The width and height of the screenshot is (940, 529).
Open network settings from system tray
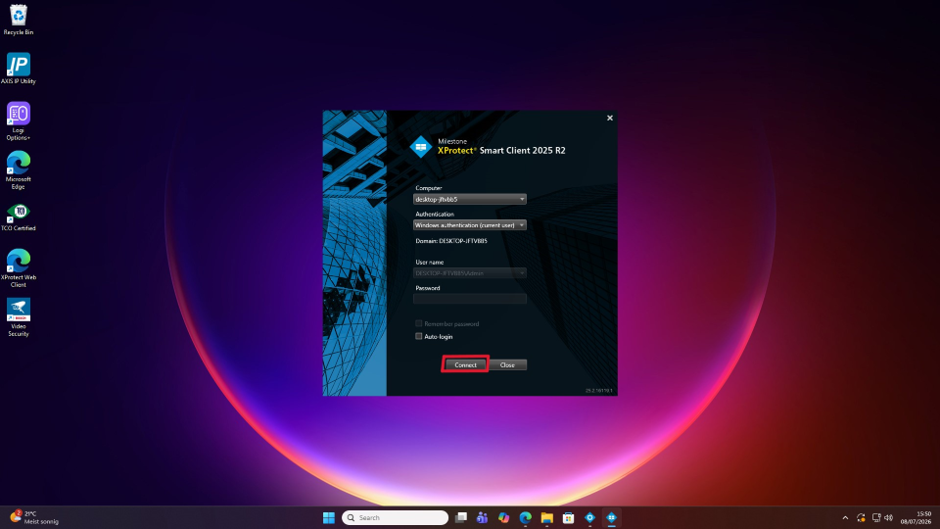(876, 518)
